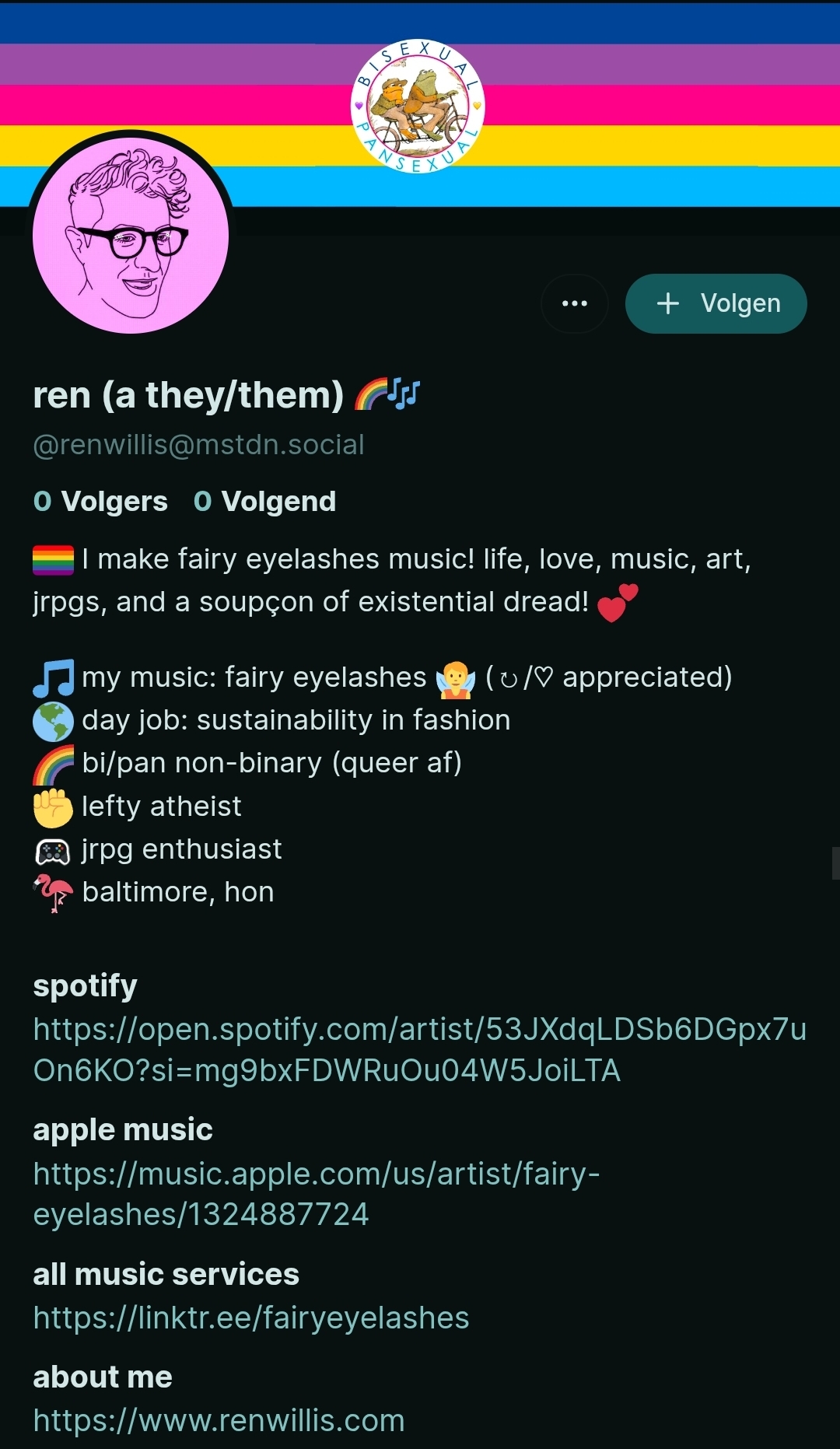Image resolution: width=840 pixels, height=1449 pixels.
Task: Click the two hearts emoji in bio
Action: 618,603
